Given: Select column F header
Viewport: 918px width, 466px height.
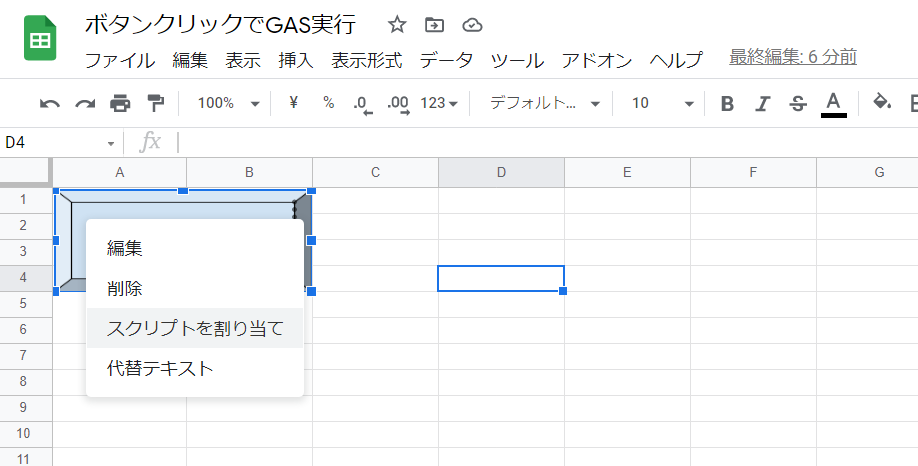Looking at the screenshot, I should coord(753,172).
